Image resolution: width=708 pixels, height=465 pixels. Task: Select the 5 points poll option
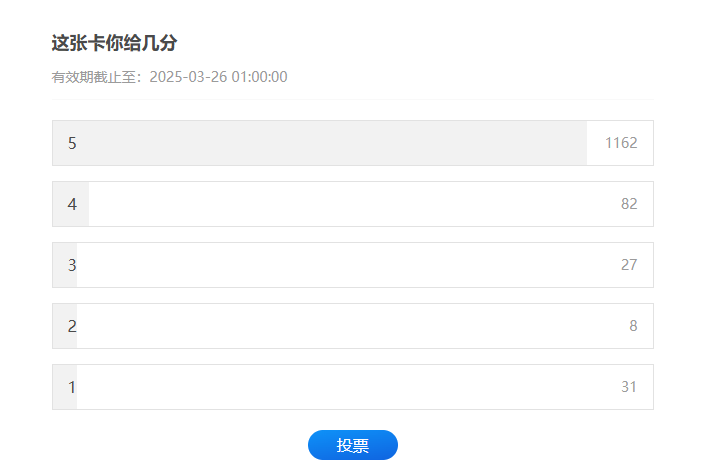[353, 143]
